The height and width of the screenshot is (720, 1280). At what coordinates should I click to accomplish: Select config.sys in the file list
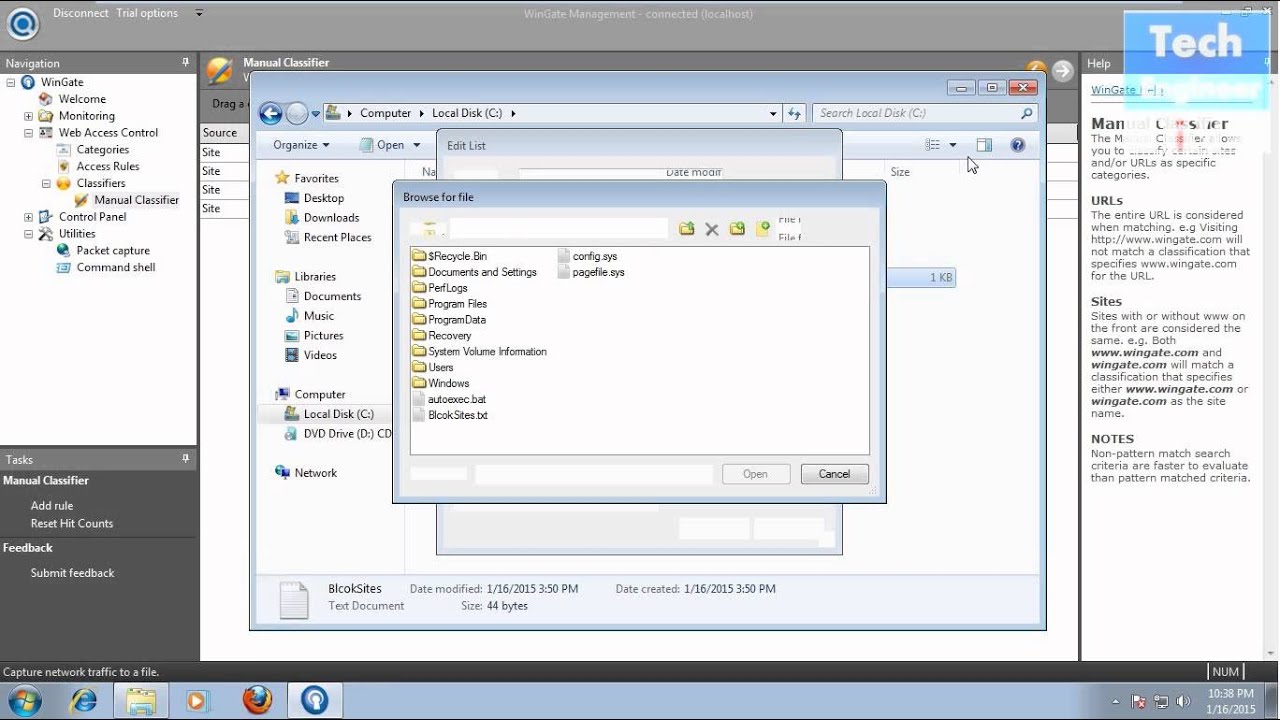(x=587, y=256)
